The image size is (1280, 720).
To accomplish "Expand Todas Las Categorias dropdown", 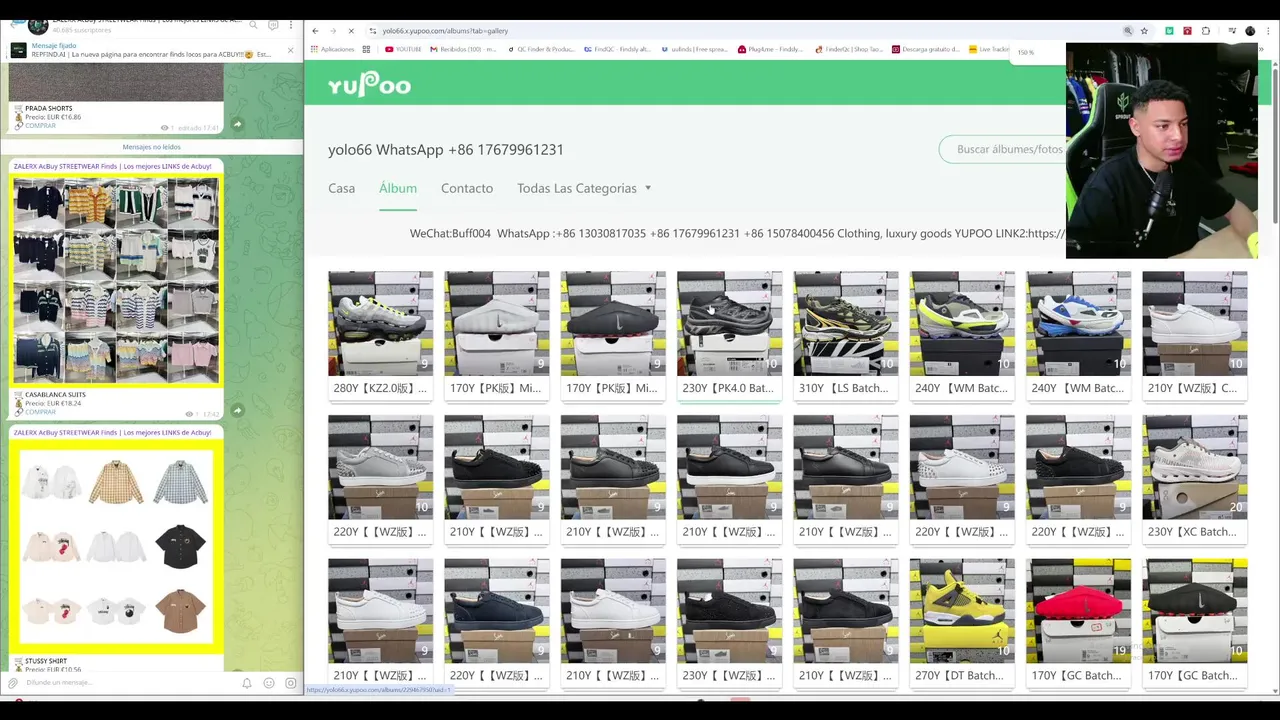I will point(584,188).
